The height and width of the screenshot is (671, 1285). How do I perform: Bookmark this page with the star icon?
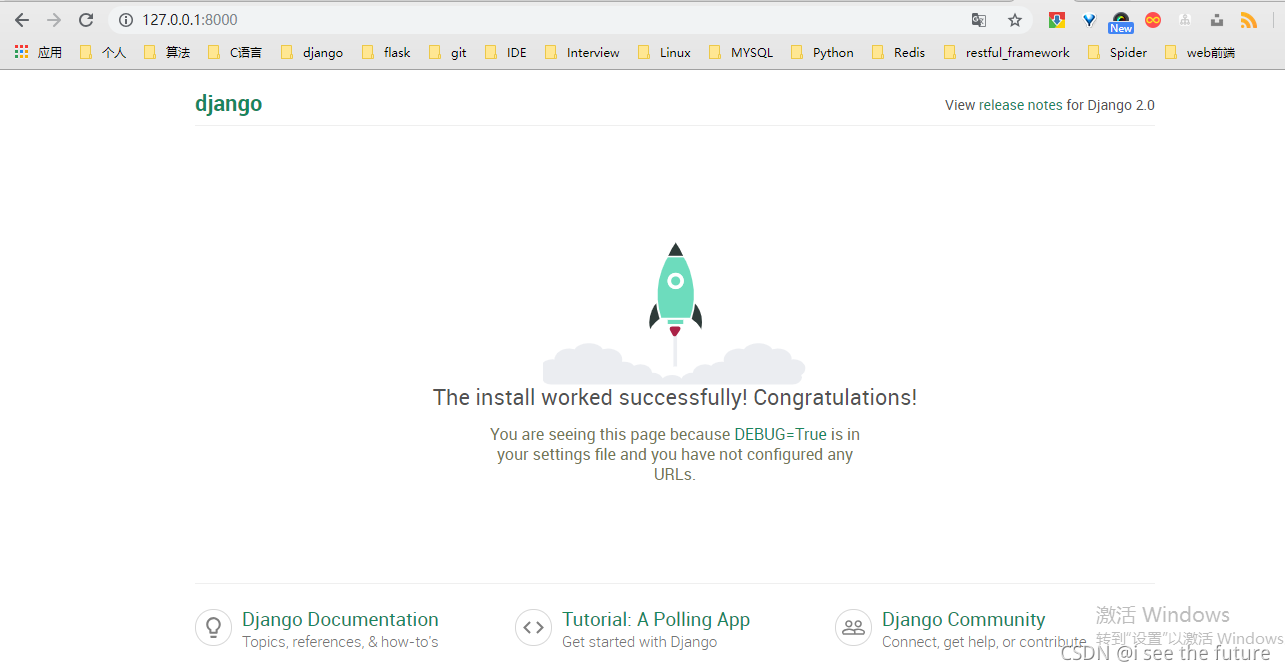1015,20
